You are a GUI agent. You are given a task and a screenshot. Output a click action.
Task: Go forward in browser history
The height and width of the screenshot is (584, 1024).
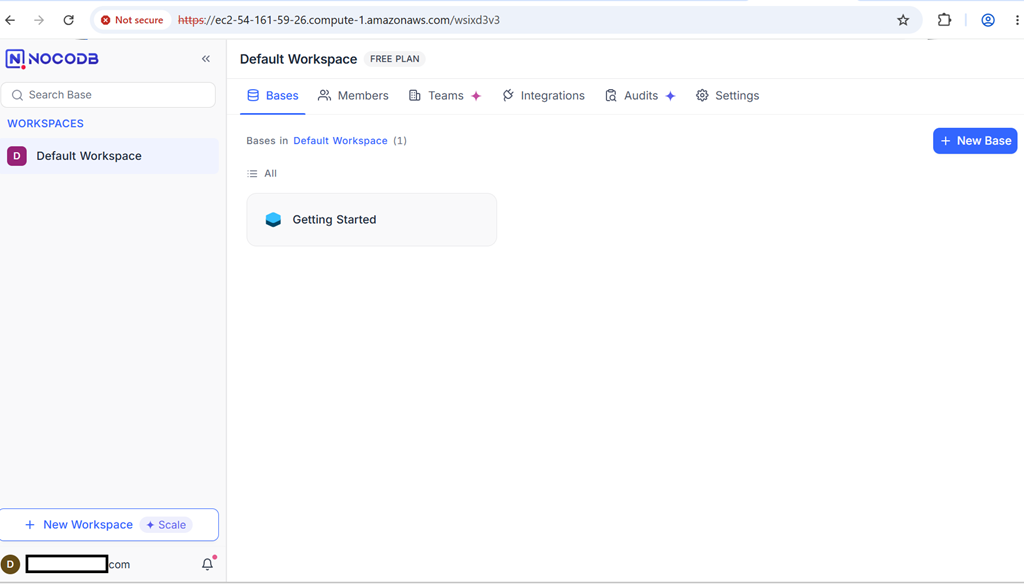[x=39, y=20]
